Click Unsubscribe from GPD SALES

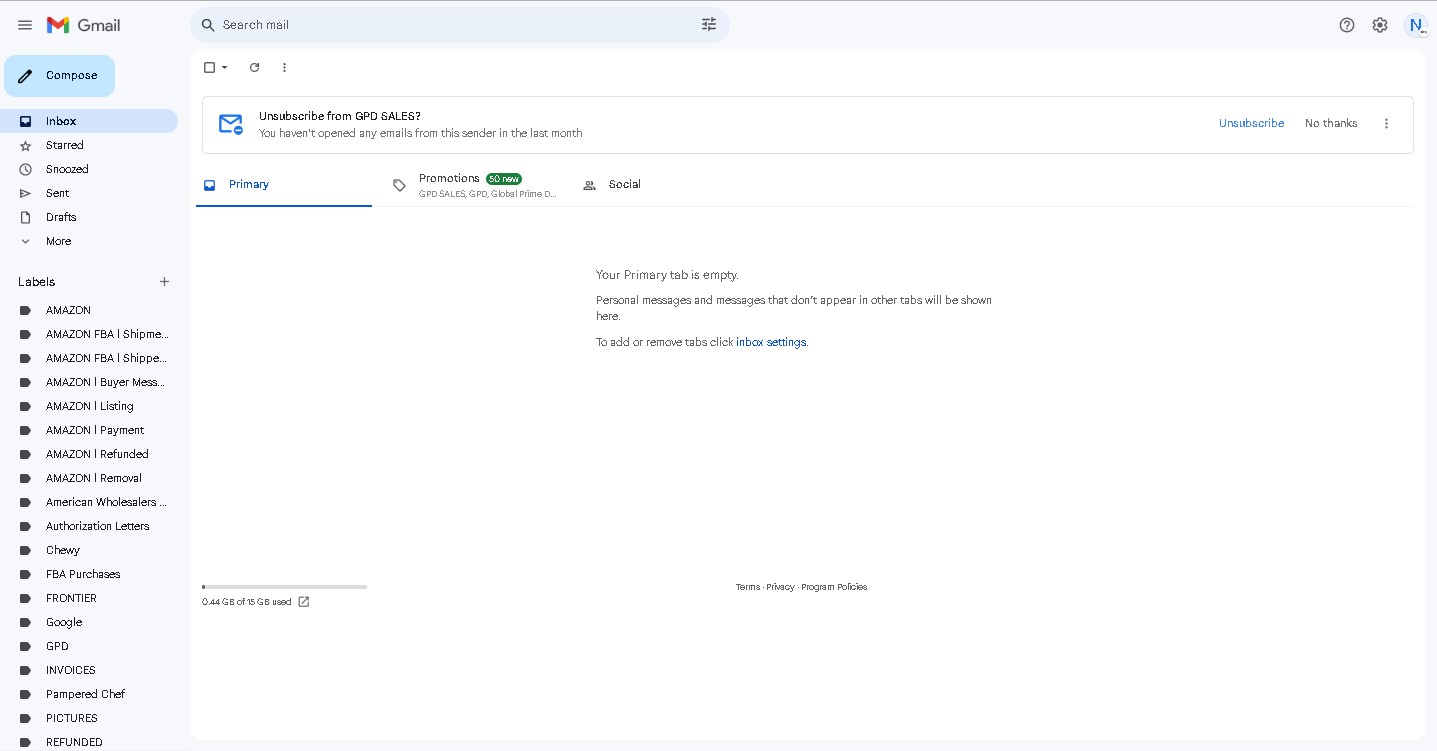[1251, 124]
